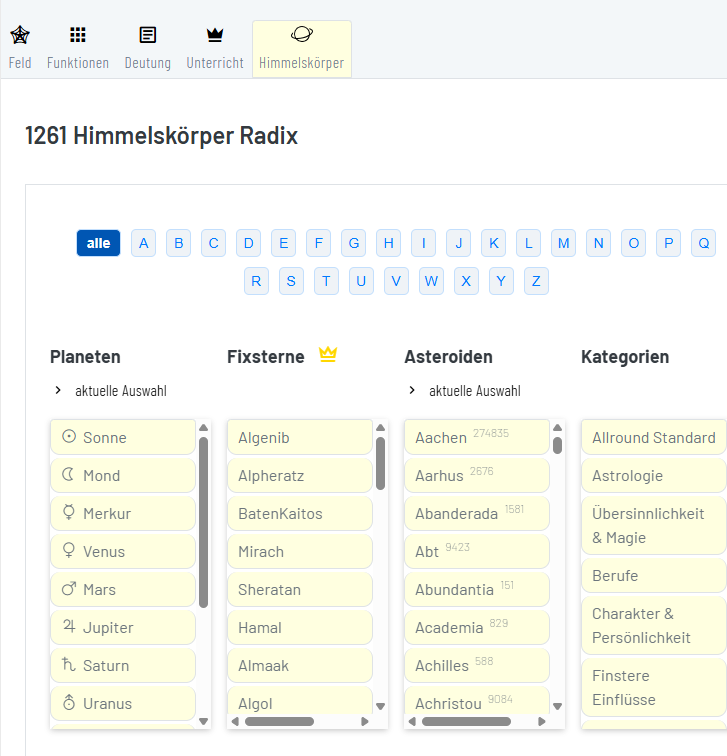Select the Algenib fixed star

pos(300,437)
